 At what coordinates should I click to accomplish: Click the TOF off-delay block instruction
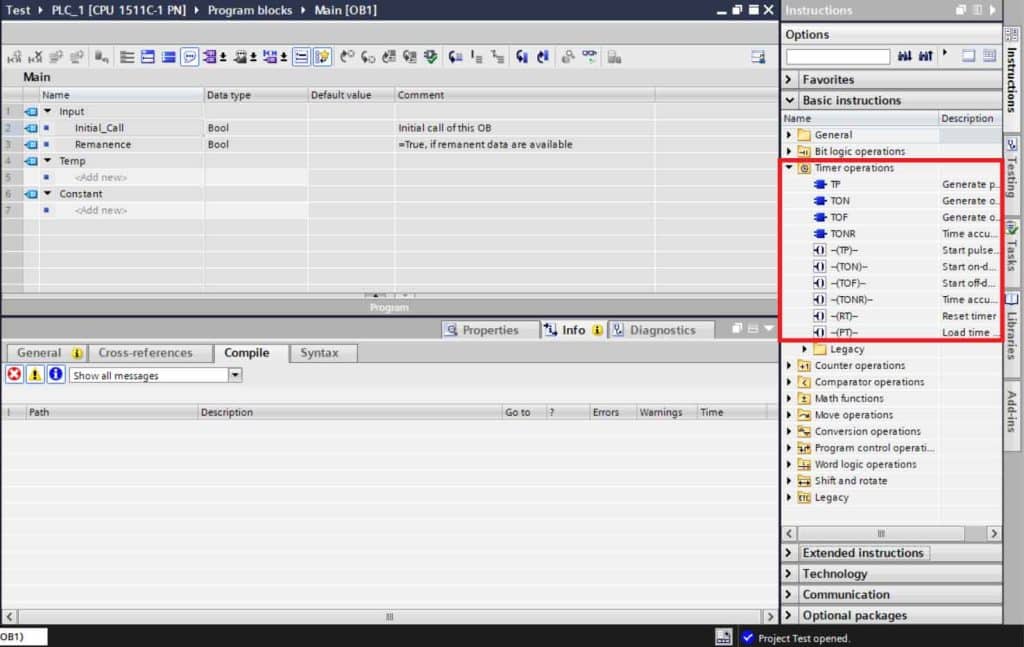click(x=840, y=217)
